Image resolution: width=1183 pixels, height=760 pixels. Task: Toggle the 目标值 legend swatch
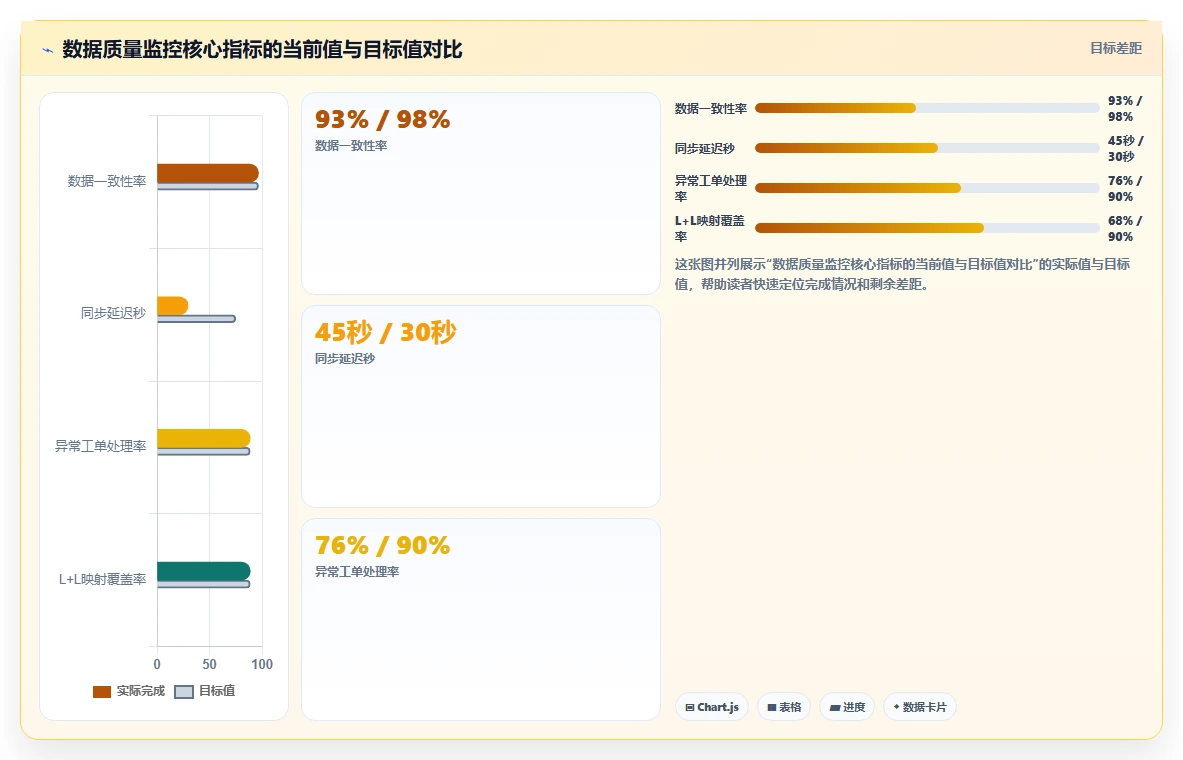(x=184, y=691)
